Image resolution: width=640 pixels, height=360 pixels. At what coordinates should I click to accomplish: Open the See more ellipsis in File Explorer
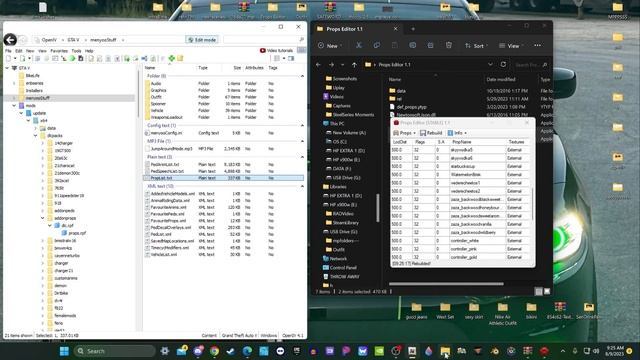538,46
